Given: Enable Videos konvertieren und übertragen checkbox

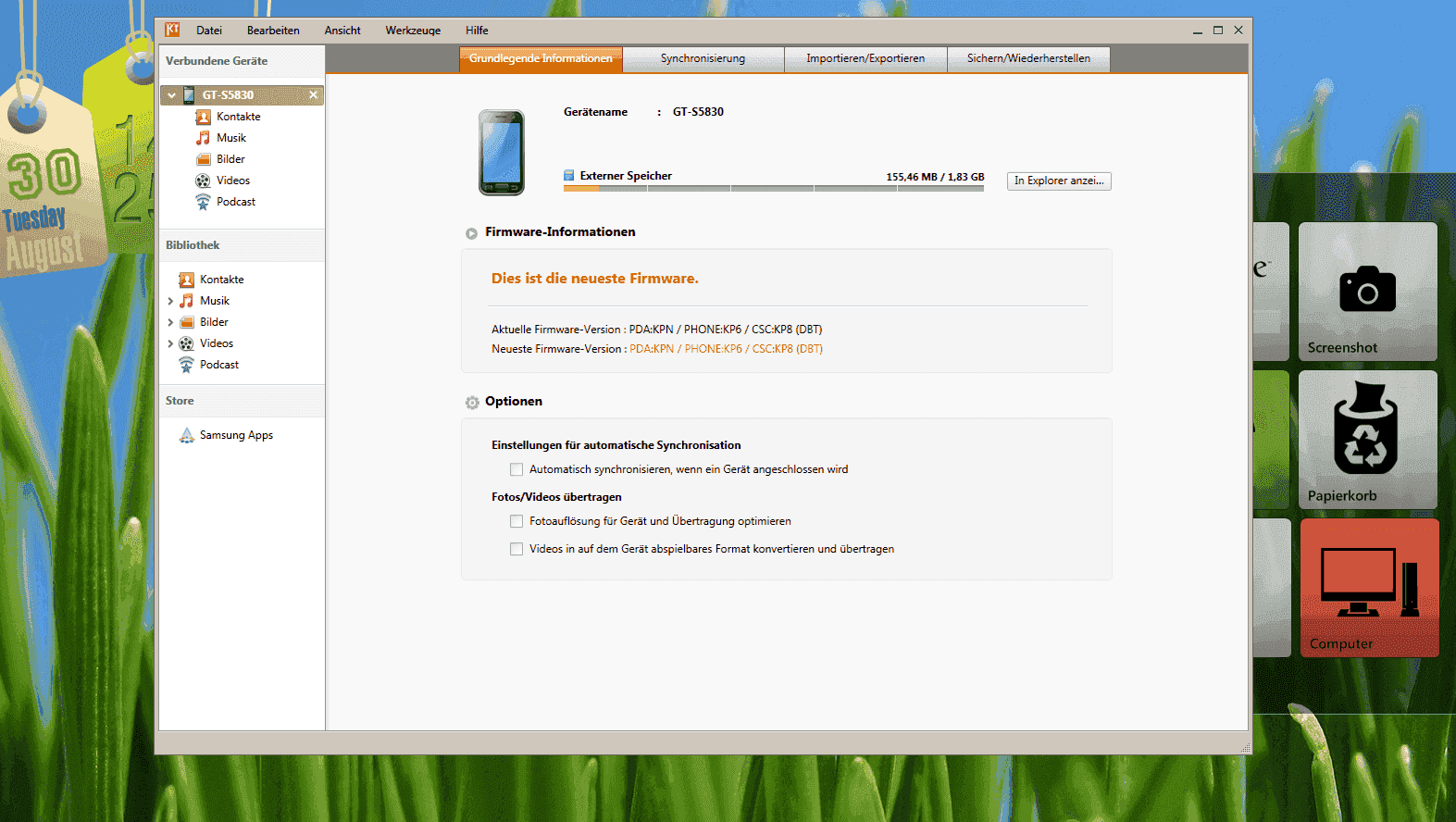Looking at the screenshot, I should [x=516, y=549].
